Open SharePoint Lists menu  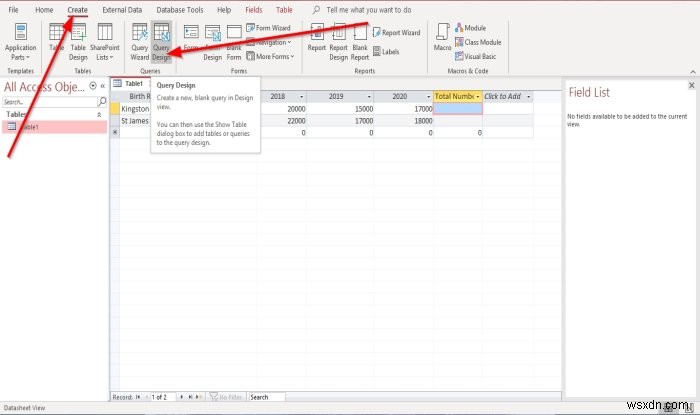click(x=105, y=42)
